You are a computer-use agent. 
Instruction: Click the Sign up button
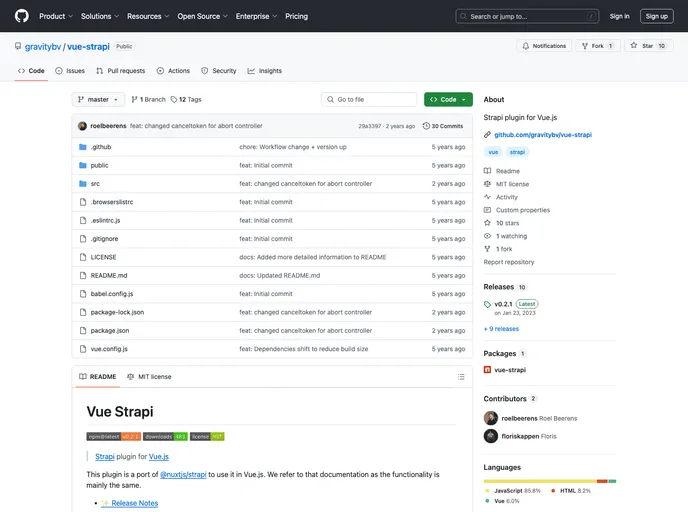(656, 16)
